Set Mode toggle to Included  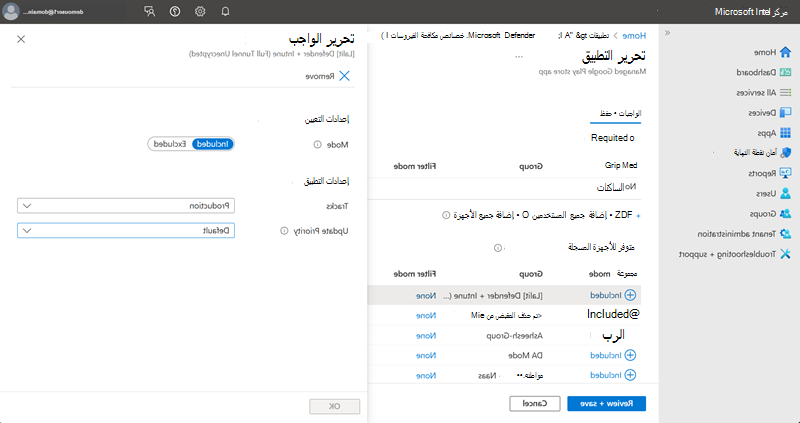click(x=213, y=144)
